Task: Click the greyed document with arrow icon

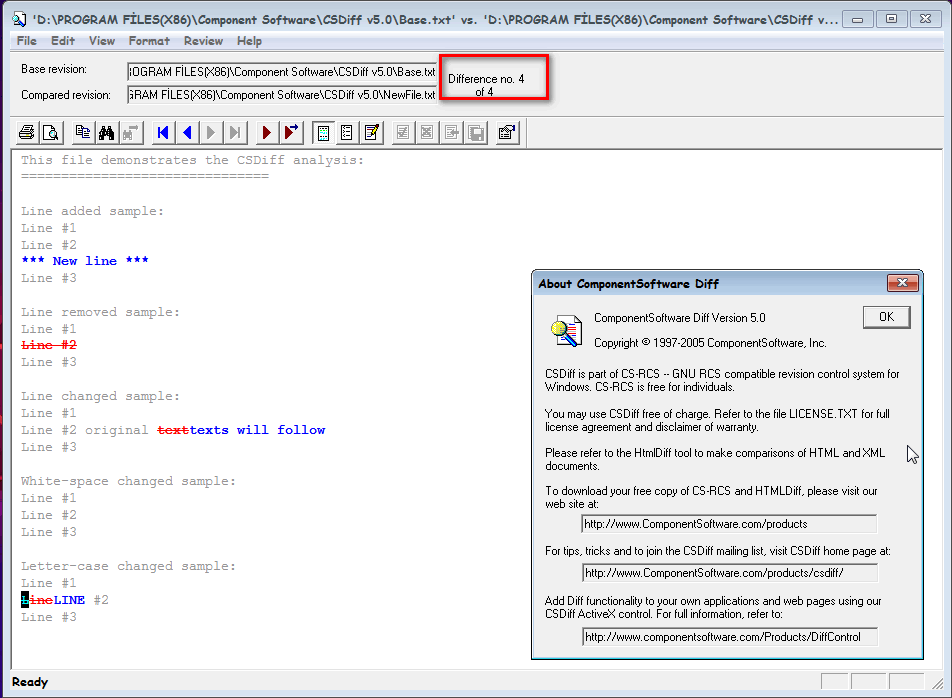Action: click(452, 132)
